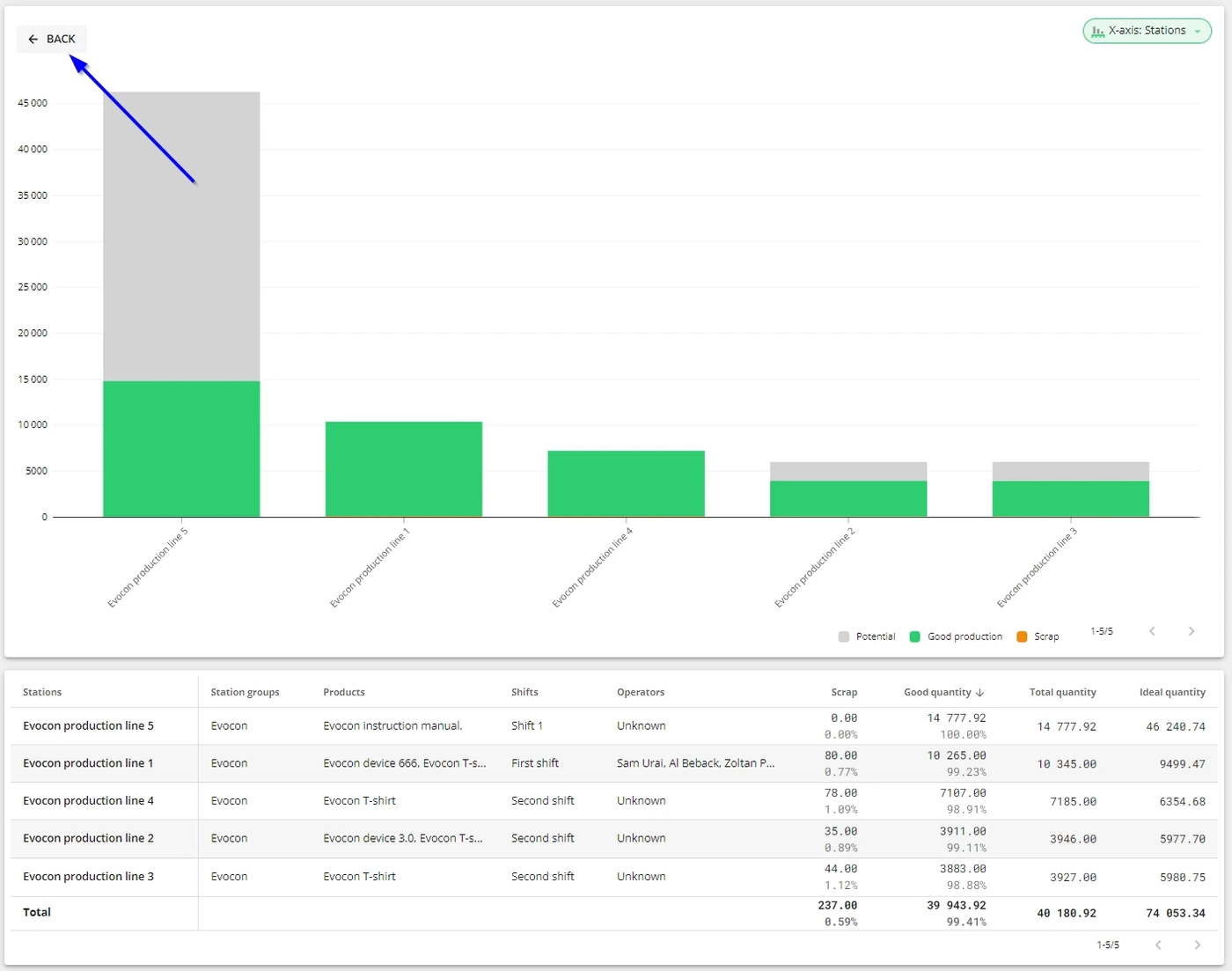Sort by Station groups column header
Viewport: 1232px width, 971px height.
click(245, 692)
